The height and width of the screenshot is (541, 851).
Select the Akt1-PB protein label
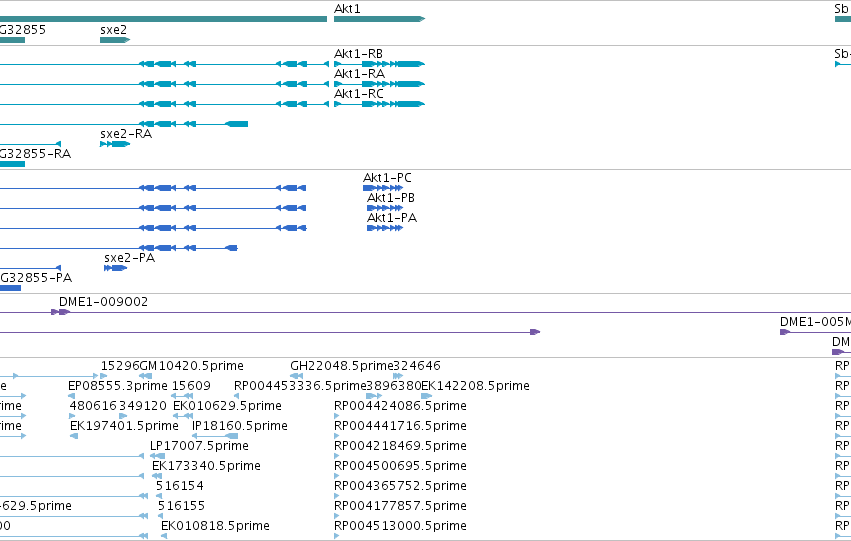[391, 198]
